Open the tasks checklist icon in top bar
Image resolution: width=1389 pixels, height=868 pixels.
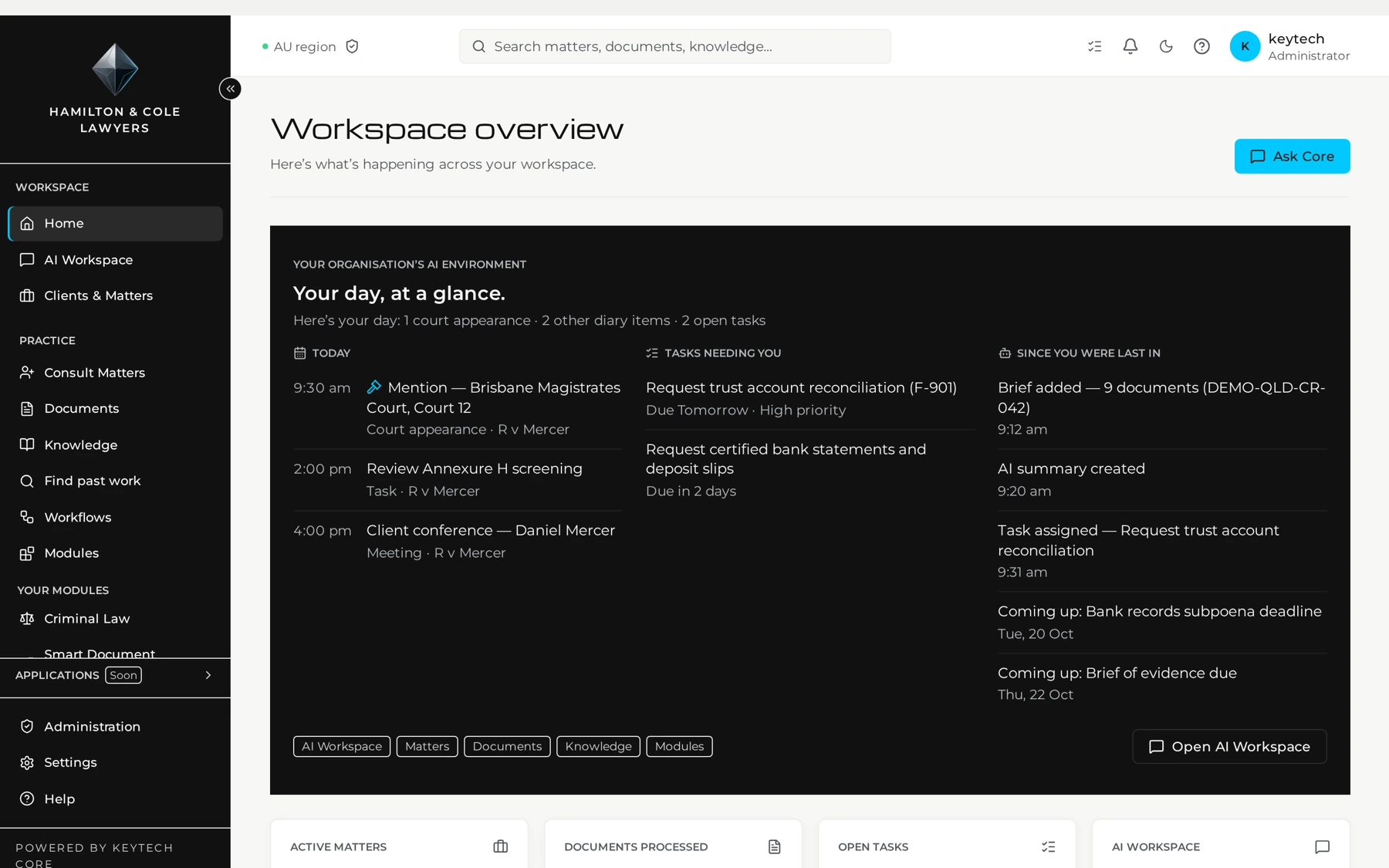[x=1094, y=46]
